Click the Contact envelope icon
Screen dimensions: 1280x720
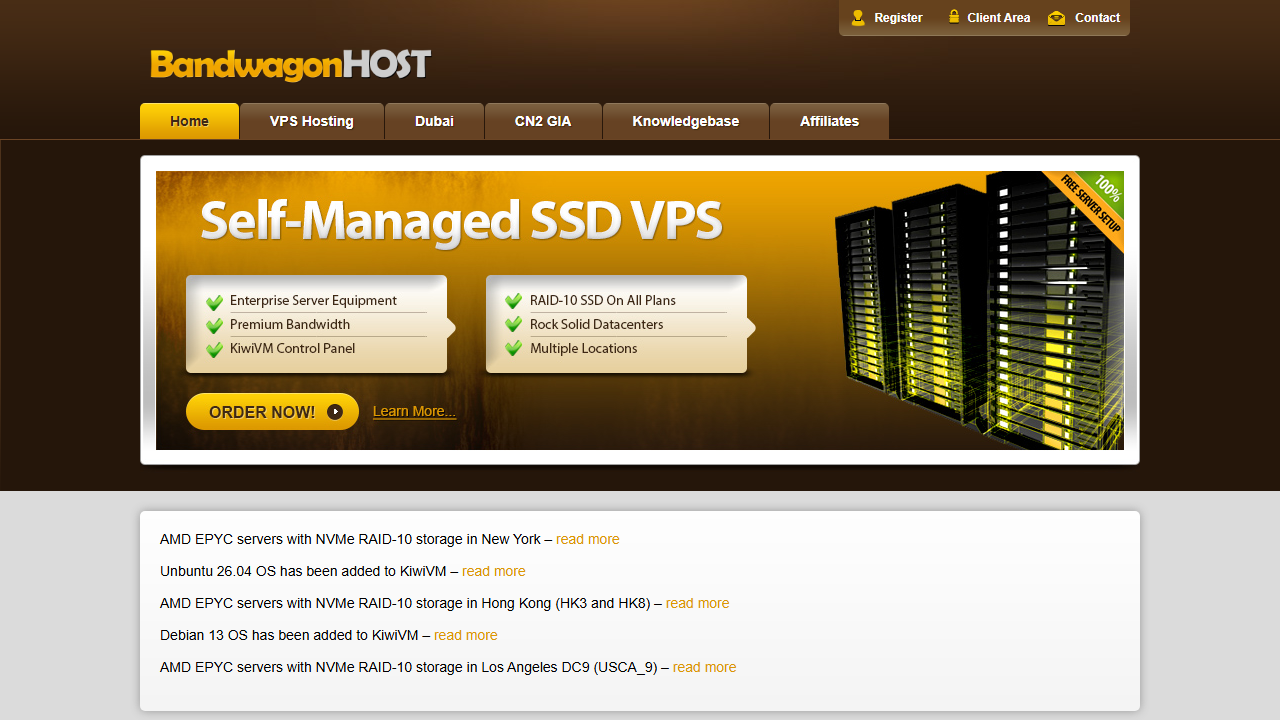(1056, 18)
